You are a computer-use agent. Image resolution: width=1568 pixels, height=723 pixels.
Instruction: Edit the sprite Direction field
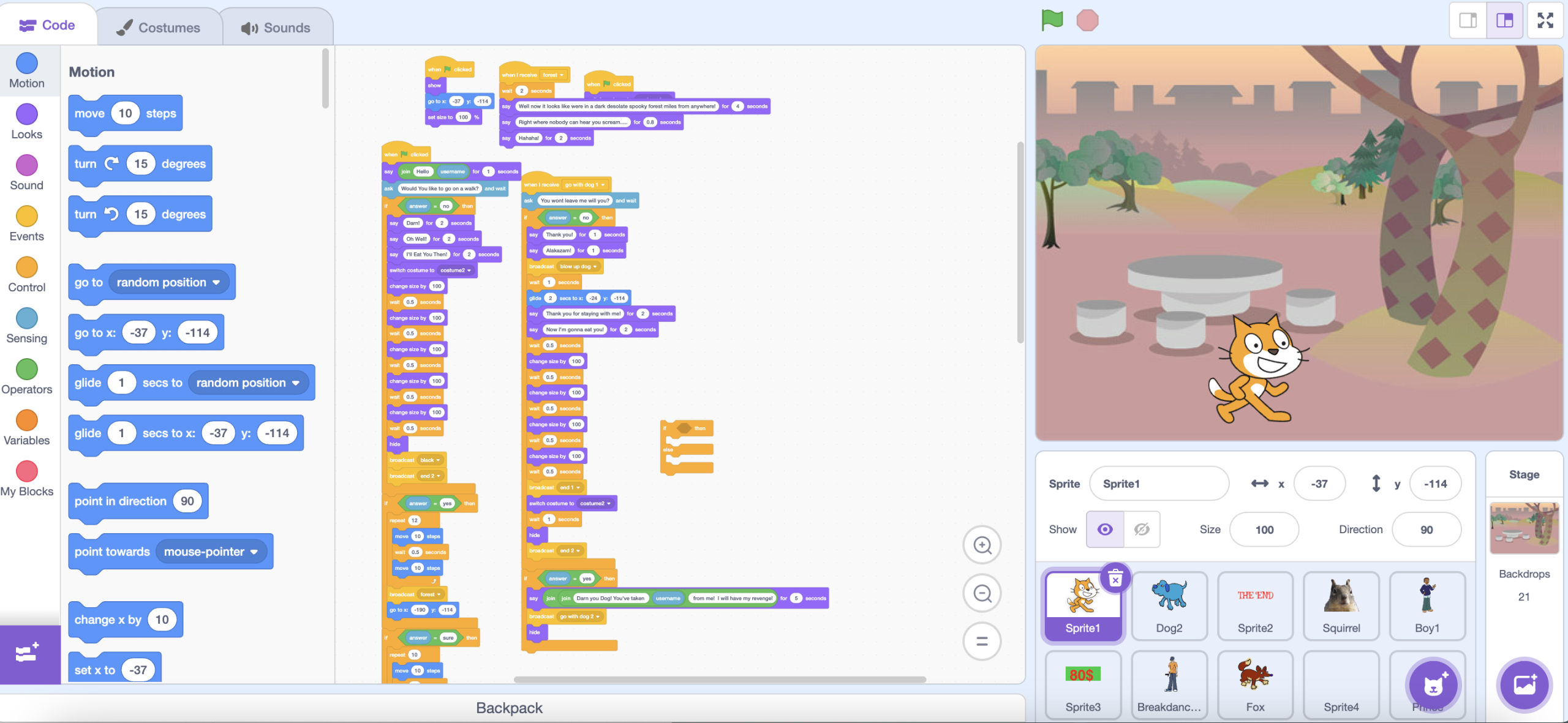[x=1427, y=530]
